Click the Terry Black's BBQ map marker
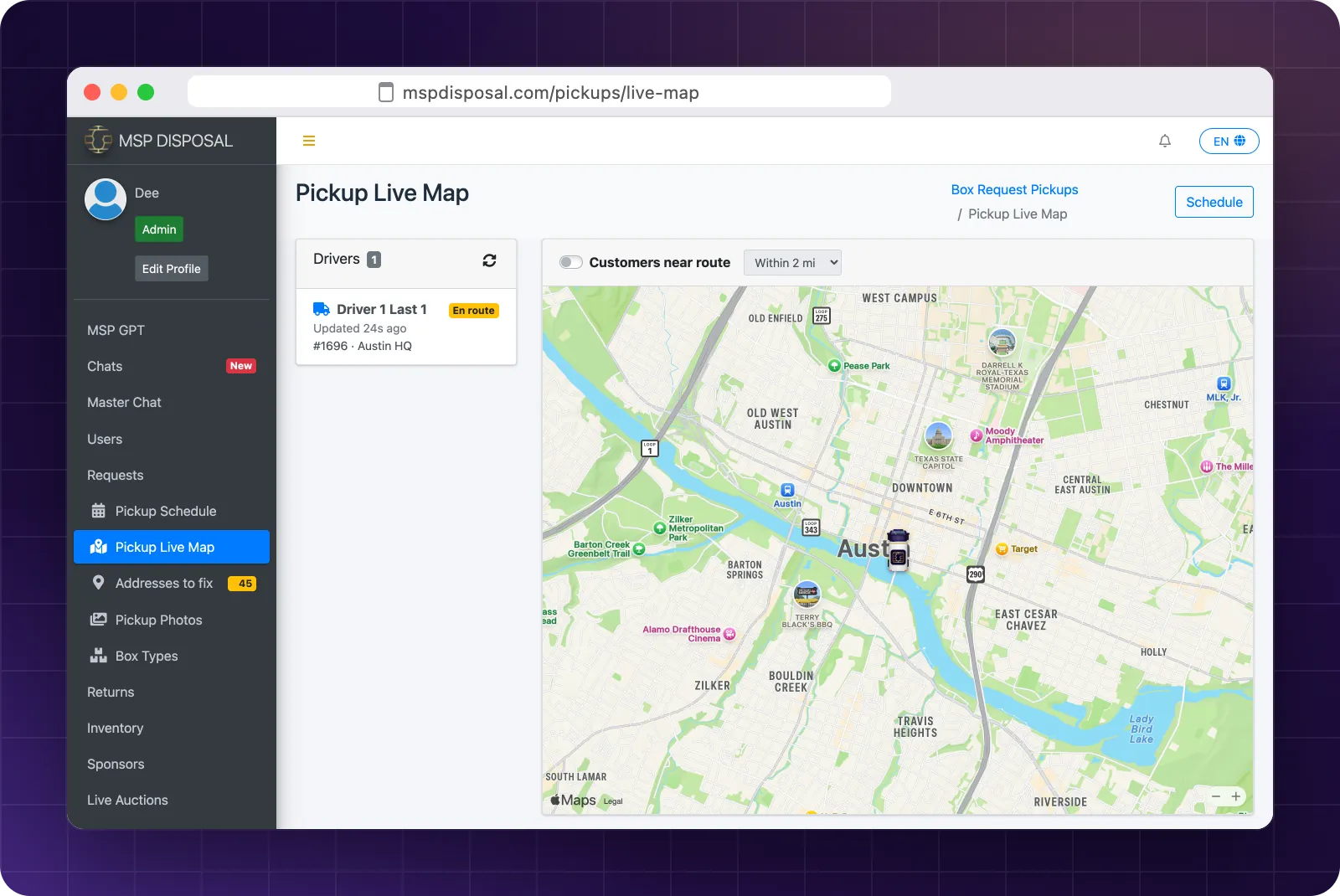The image size is (1340, 896). (x=807, y=595)
